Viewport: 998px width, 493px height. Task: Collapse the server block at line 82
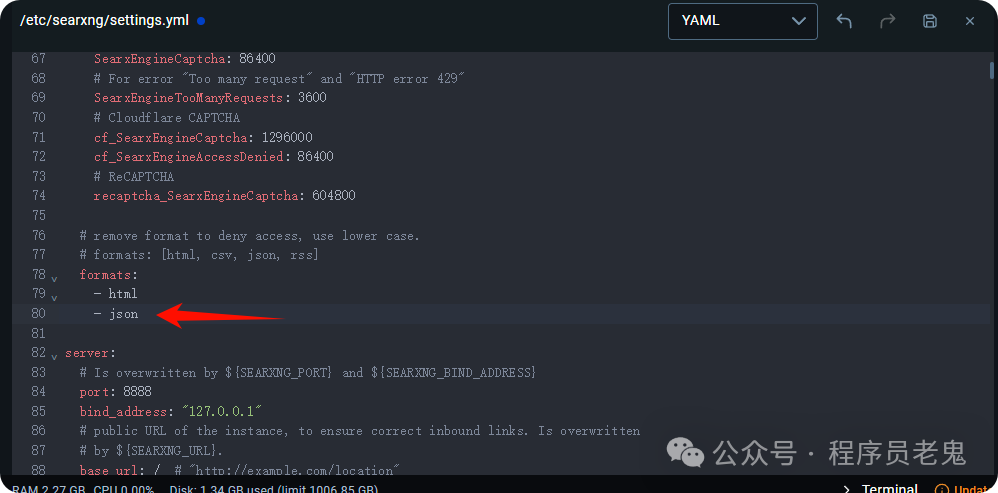click(54, 356)
